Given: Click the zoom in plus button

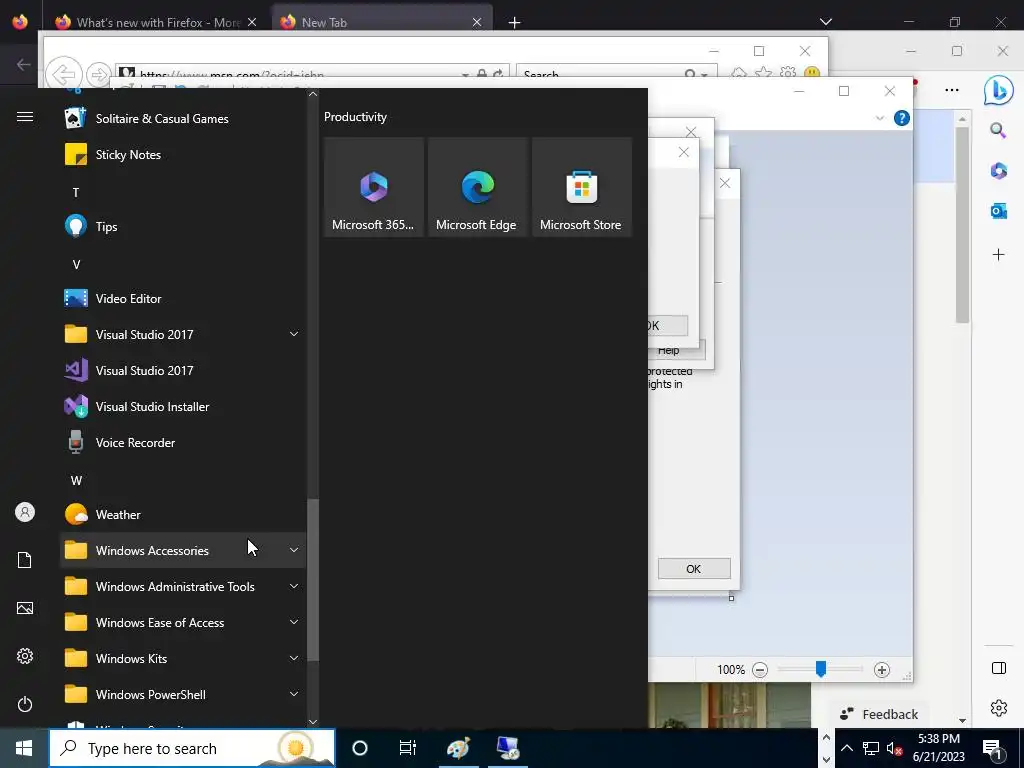Looking at the screenshot, I should (882, 670).
